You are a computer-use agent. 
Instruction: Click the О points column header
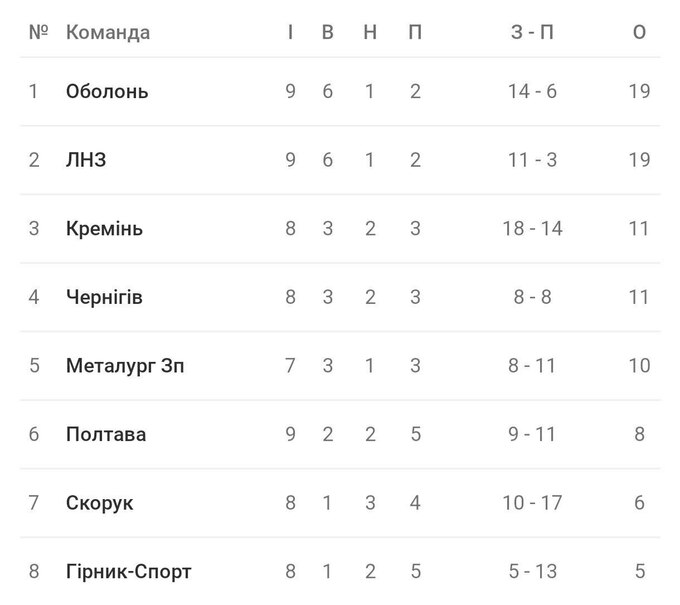[x=640, y=32]
